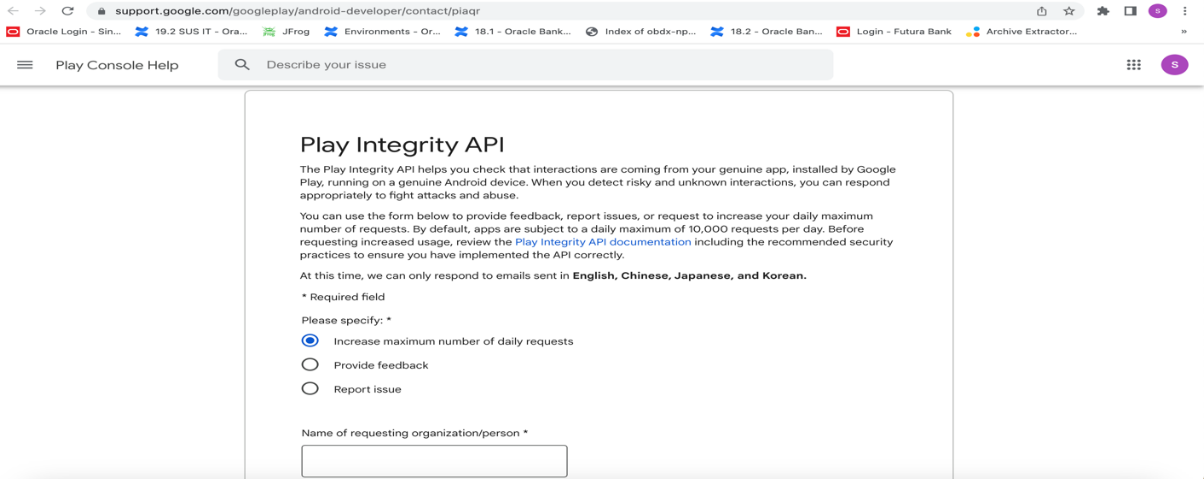Select the Provide feedback option
Viewport: 1204px width, 479px height.
[365, 365]
